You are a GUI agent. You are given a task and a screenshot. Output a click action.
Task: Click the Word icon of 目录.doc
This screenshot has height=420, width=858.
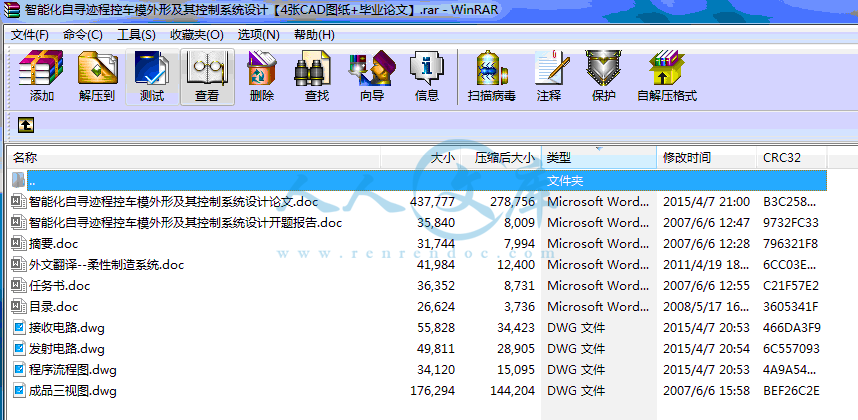tap(19, 307)
